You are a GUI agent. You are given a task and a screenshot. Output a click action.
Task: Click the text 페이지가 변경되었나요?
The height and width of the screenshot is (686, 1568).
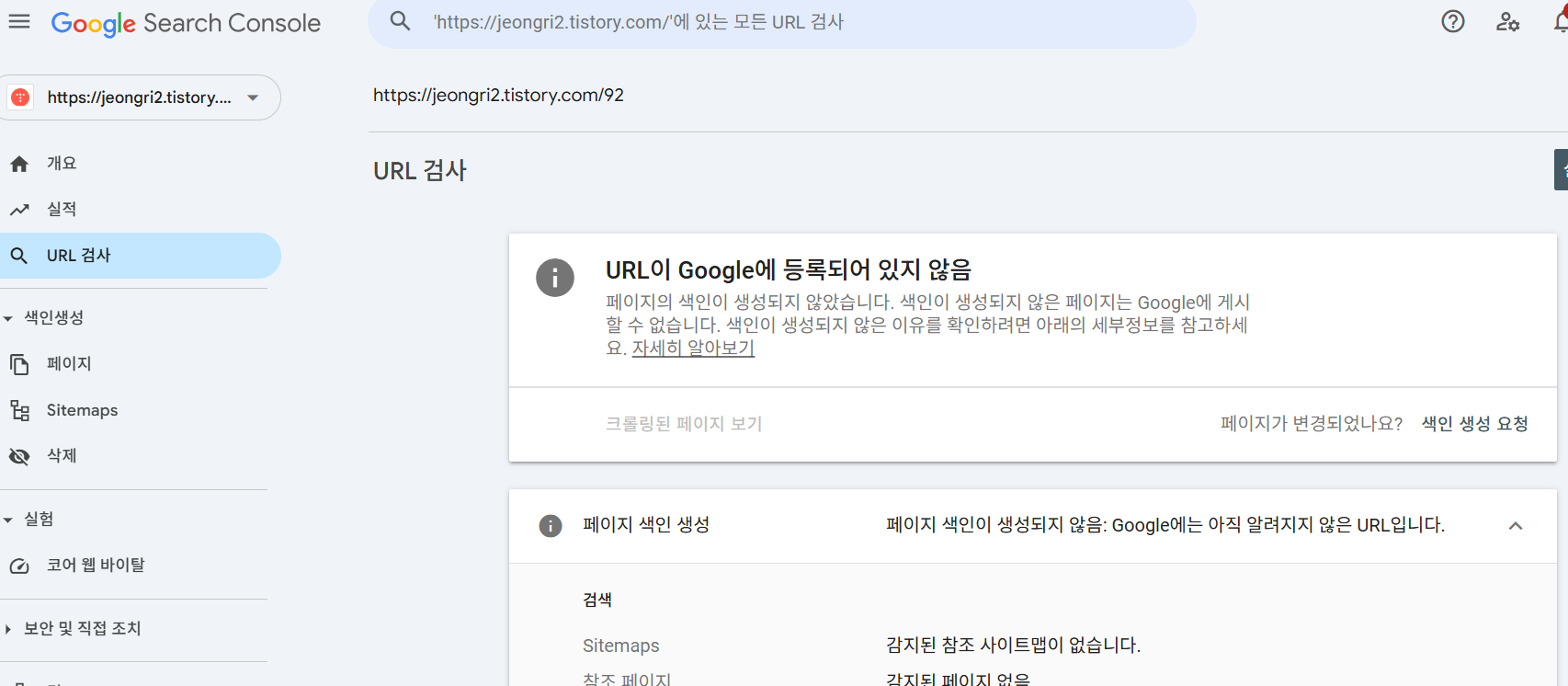pyautogui.click(x=1312, y=424)
